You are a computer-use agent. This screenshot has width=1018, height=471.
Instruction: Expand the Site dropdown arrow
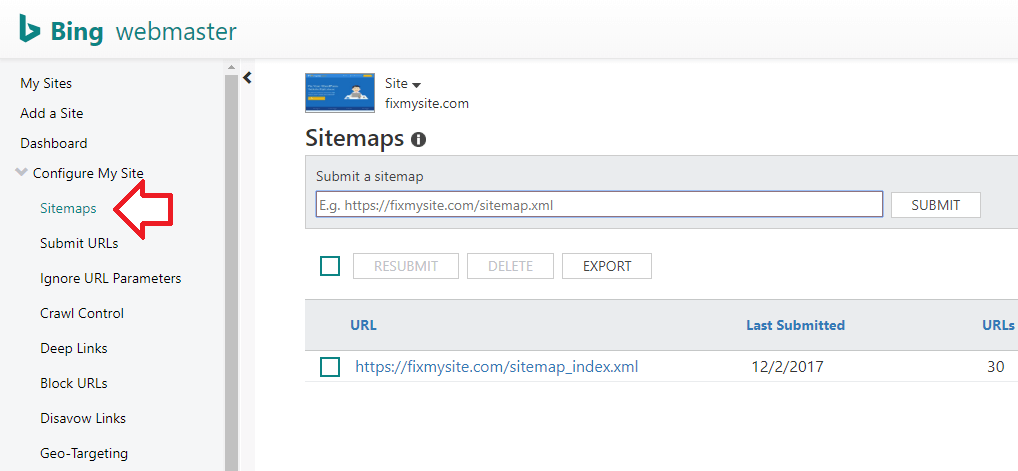(x=417, y=85)
